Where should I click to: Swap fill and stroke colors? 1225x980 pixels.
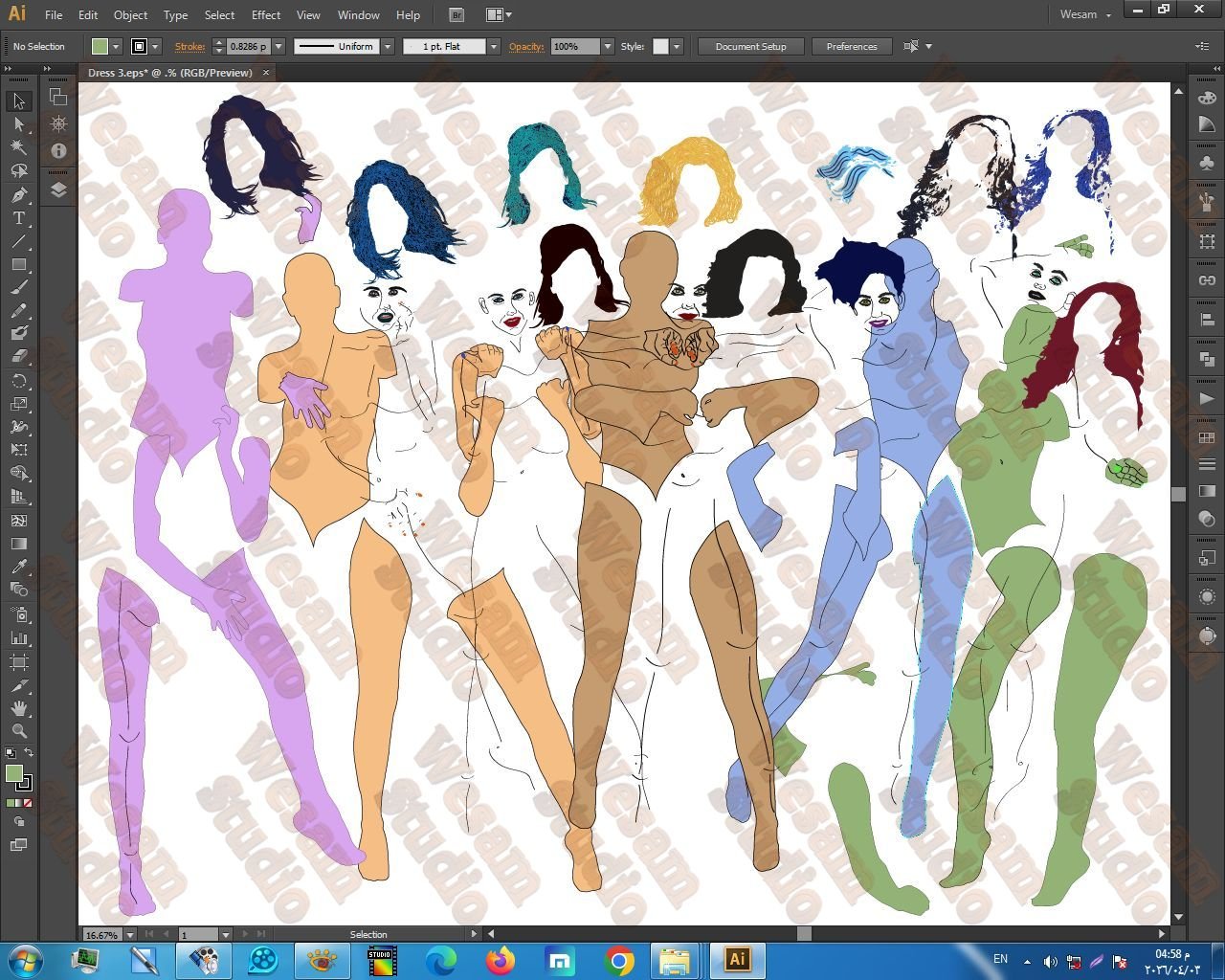[x=29, y=752]
